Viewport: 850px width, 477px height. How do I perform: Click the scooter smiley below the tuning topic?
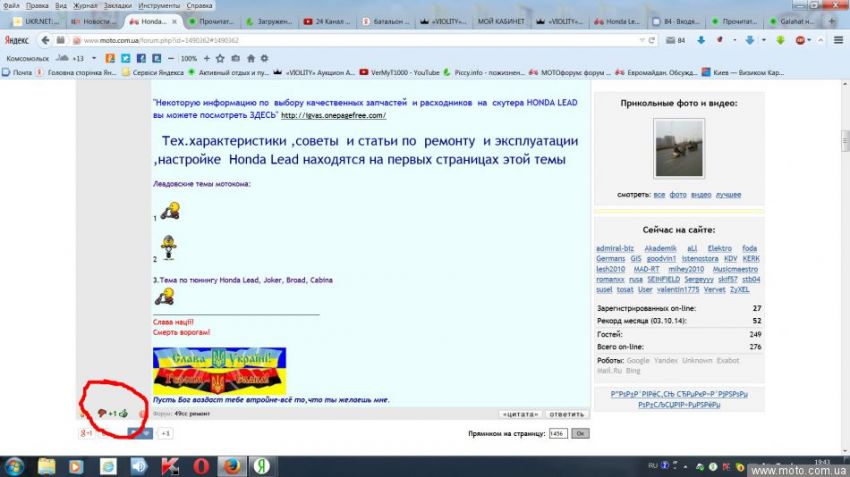click(165, 296)
